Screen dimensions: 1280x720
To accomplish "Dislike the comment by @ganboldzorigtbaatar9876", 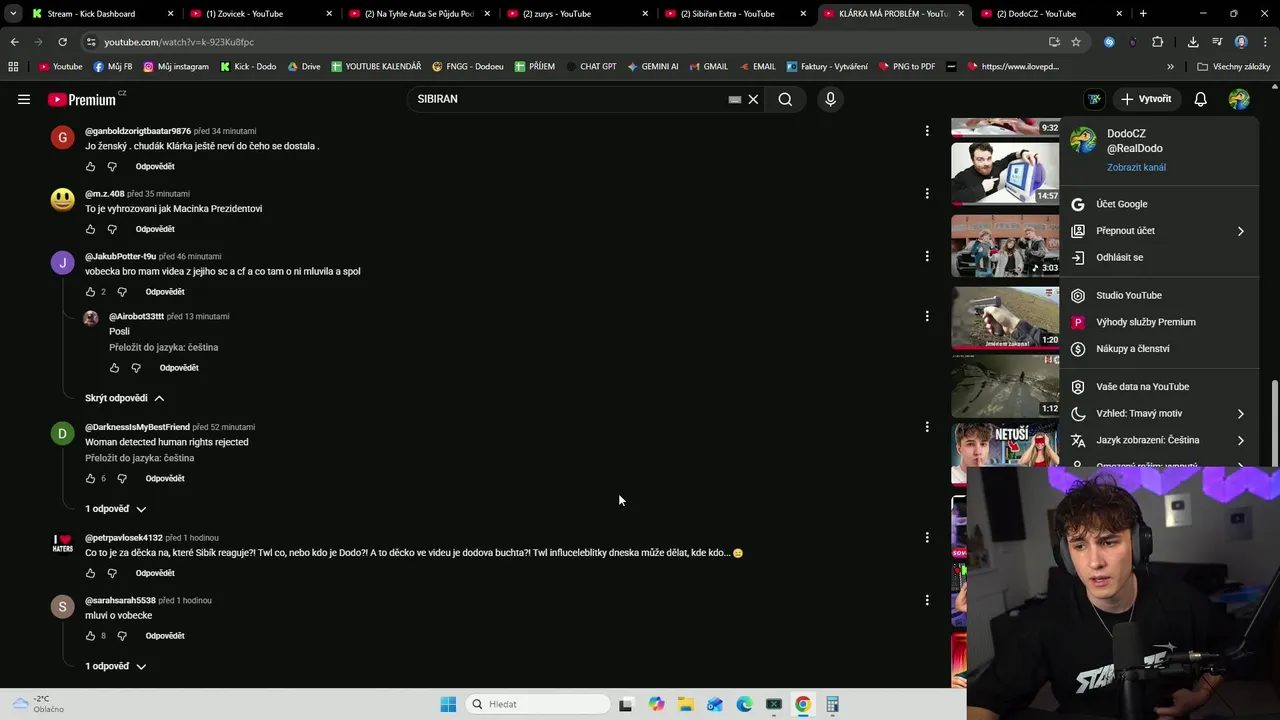I will click(x=112, y=166).
